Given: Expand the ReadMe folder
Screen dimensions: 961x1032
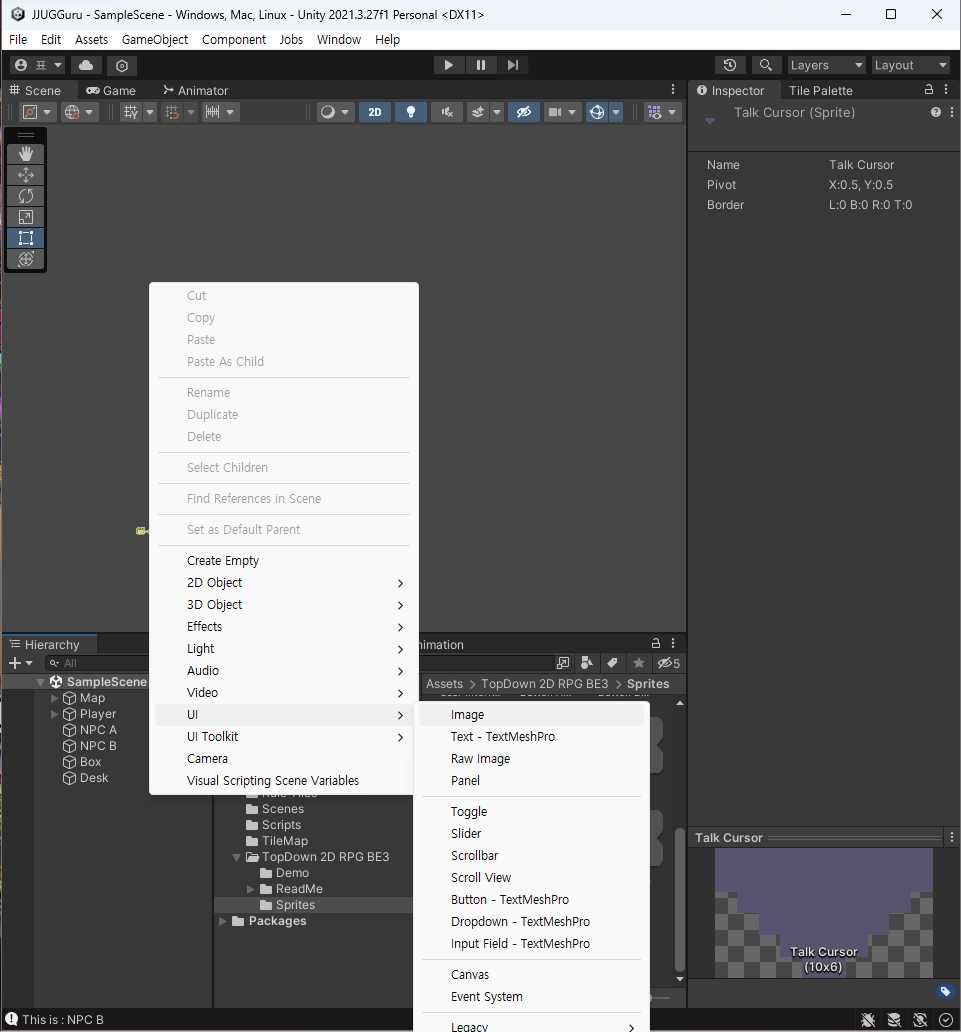Looking at the screenshot, I should pos(250,889).
